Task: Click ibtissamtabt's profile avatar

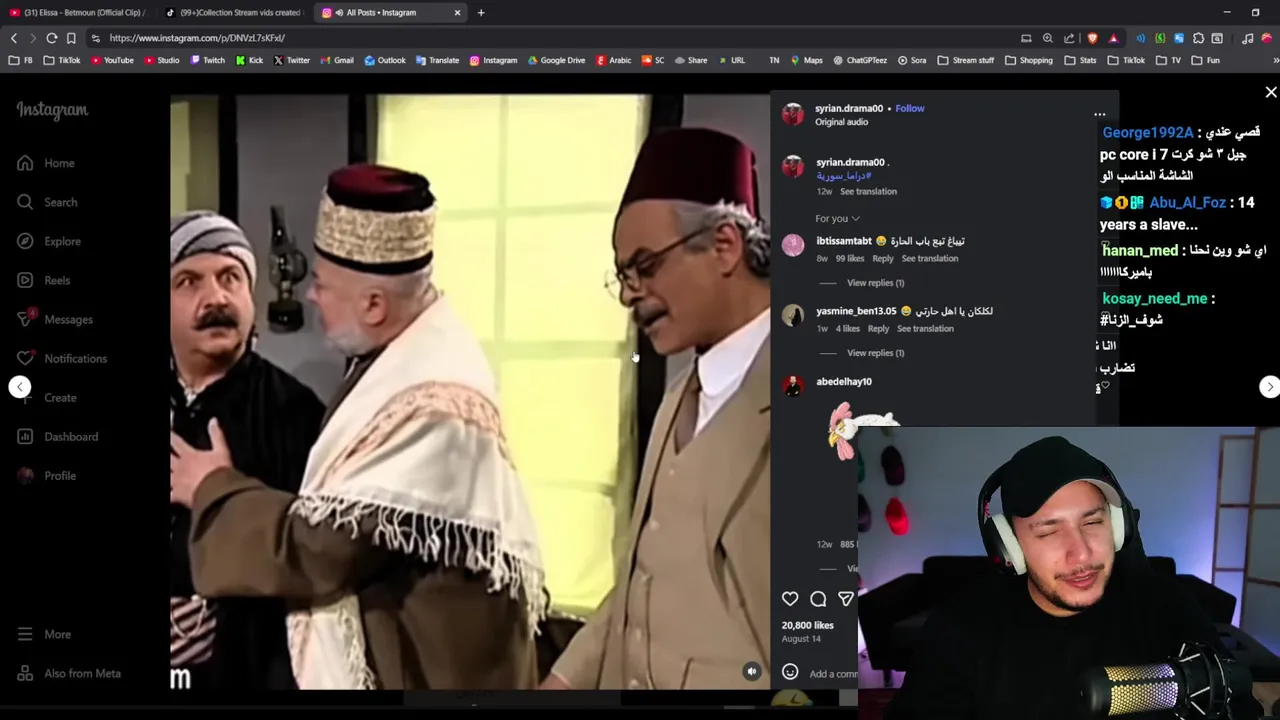Action: point(793,246)
